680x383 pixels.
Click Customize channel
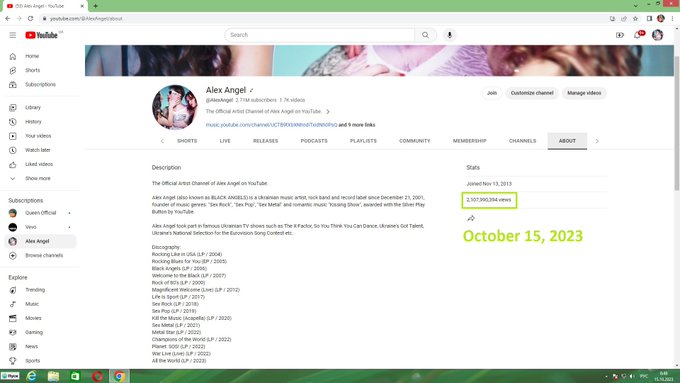pos(532,93)
